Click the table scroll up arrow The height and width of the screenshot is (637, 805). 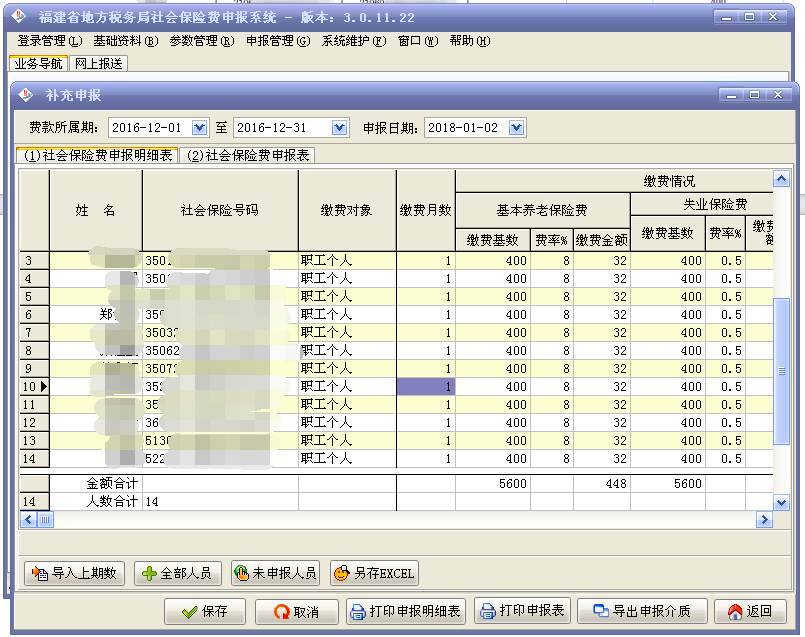click(781, 179)
